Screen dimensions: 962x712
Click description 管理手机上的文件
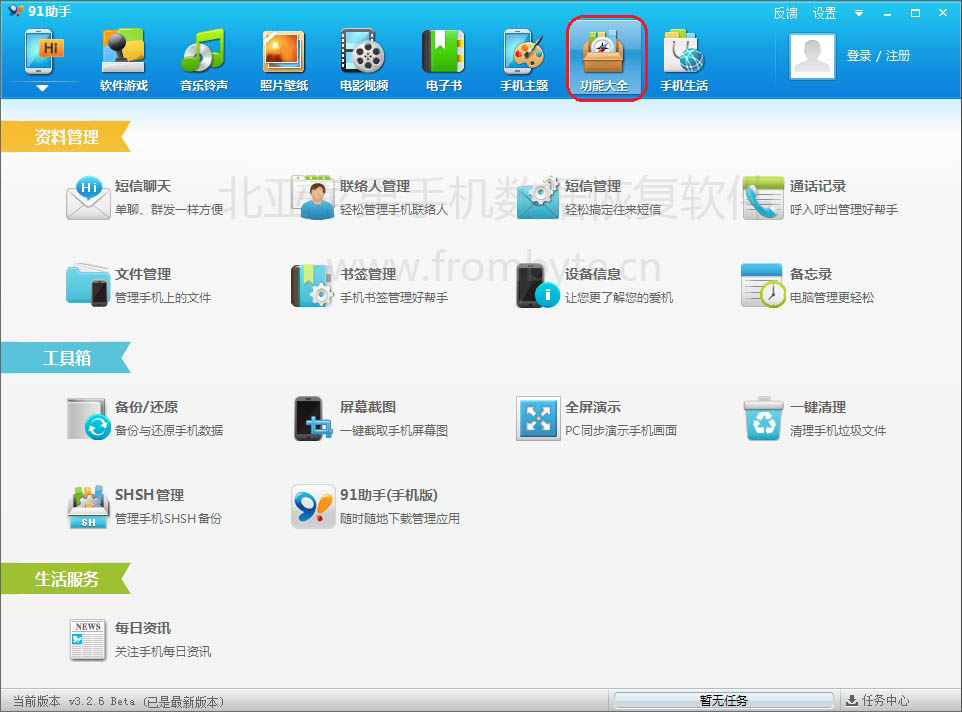click(163, 297)
